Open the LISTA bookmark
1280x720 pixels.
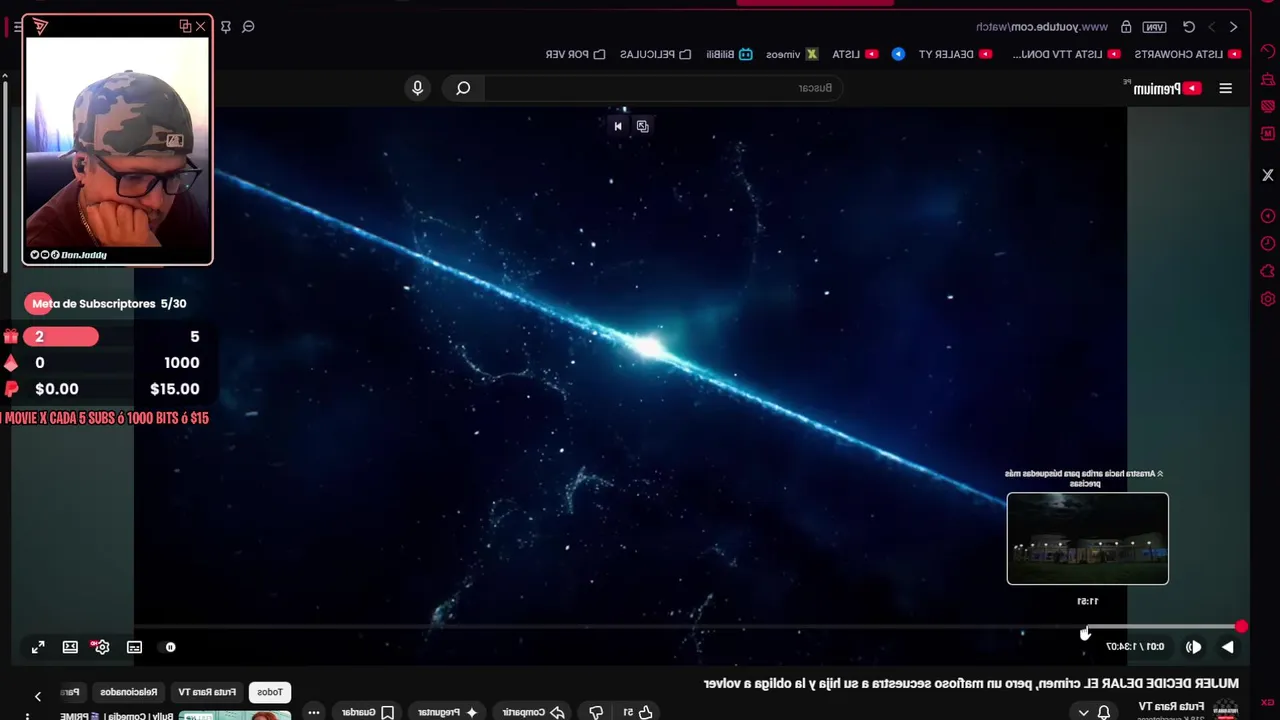pyautogui.click(x=855, y=54)
